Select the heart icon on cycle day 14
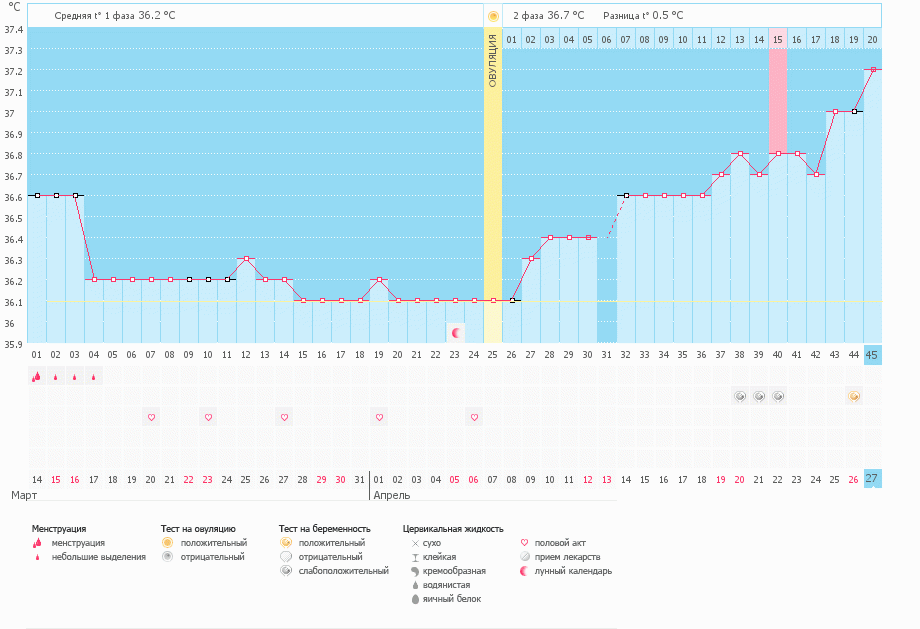The image size is (920, 629). [x=285, y=417]
